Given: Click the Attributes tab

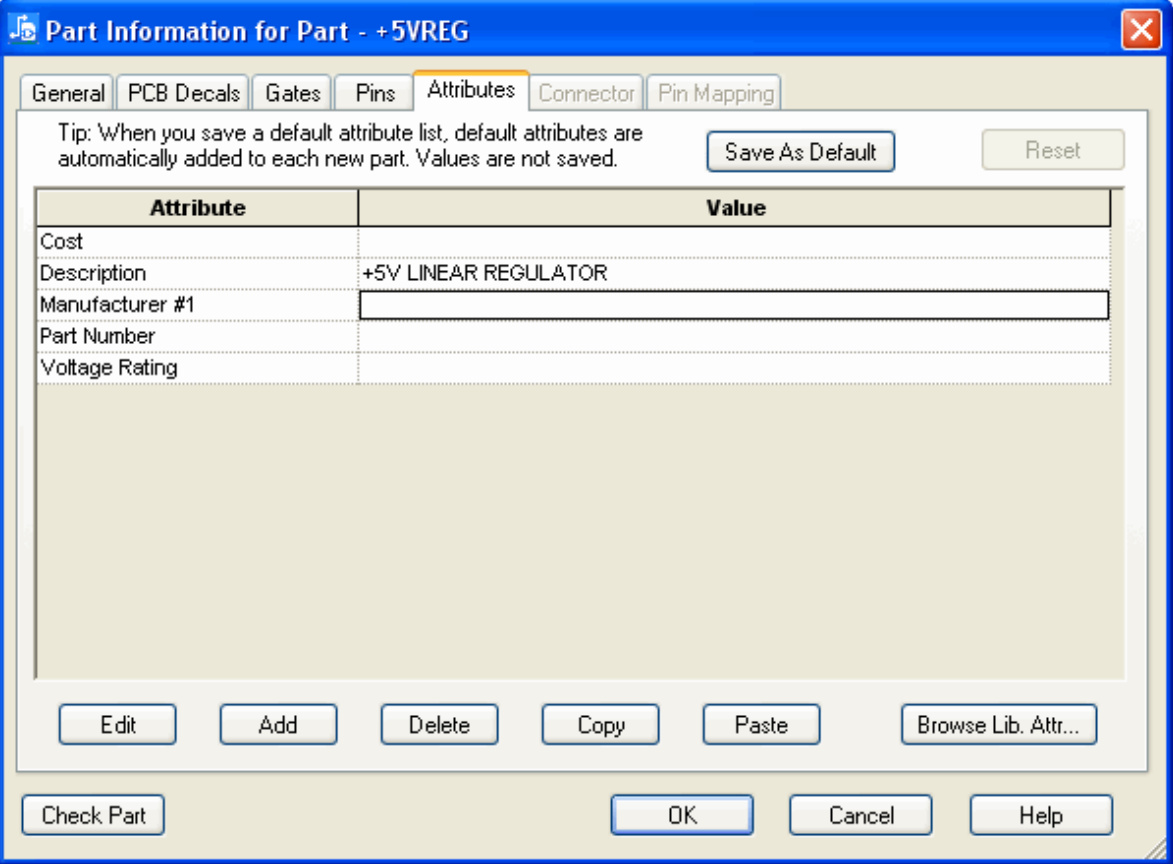Looking at the screenshot, I should (471, 90).
